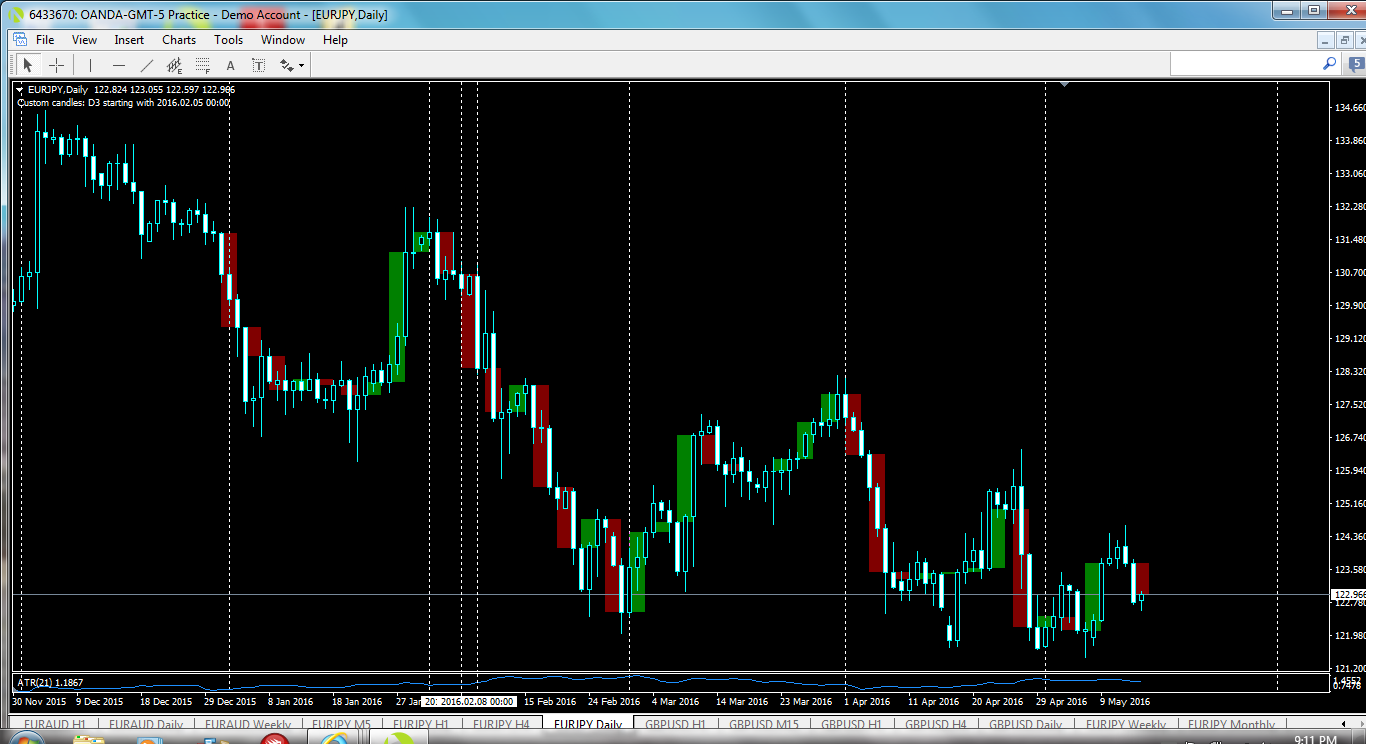Select the EURJPY Daily chart tab
The height and width of the screenshot is (744, 1382).
point(588,725)
